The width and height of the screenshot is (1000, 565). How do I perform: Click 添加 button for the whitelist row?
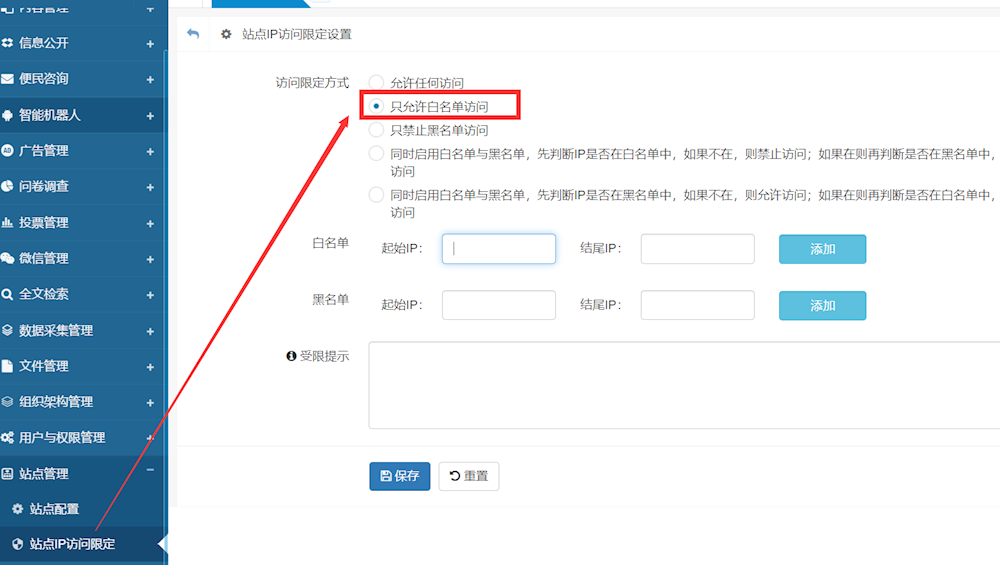(x=822, y=249)
